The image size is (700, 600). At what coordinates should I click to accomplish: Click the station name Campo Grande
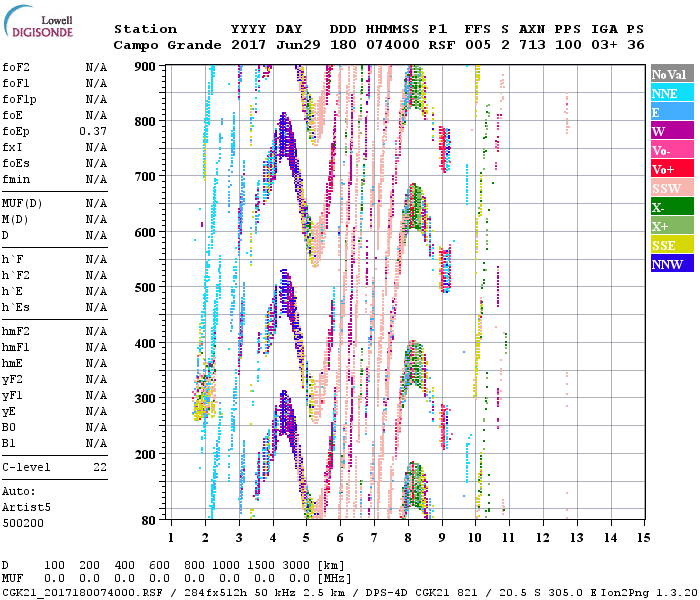coord(167,45)
